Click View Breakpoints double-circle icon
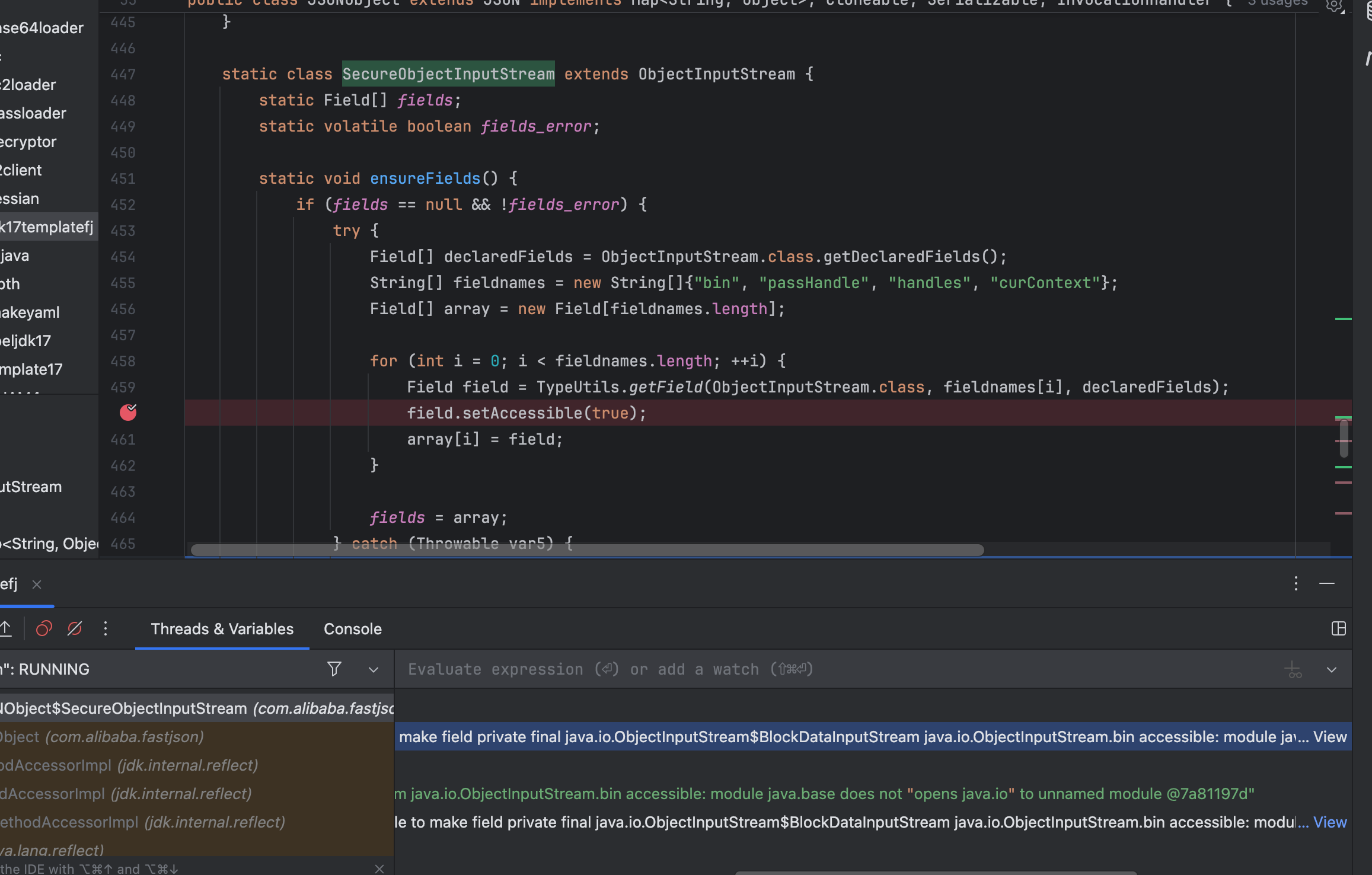The image size is (1372, 875). click(44, 628)
